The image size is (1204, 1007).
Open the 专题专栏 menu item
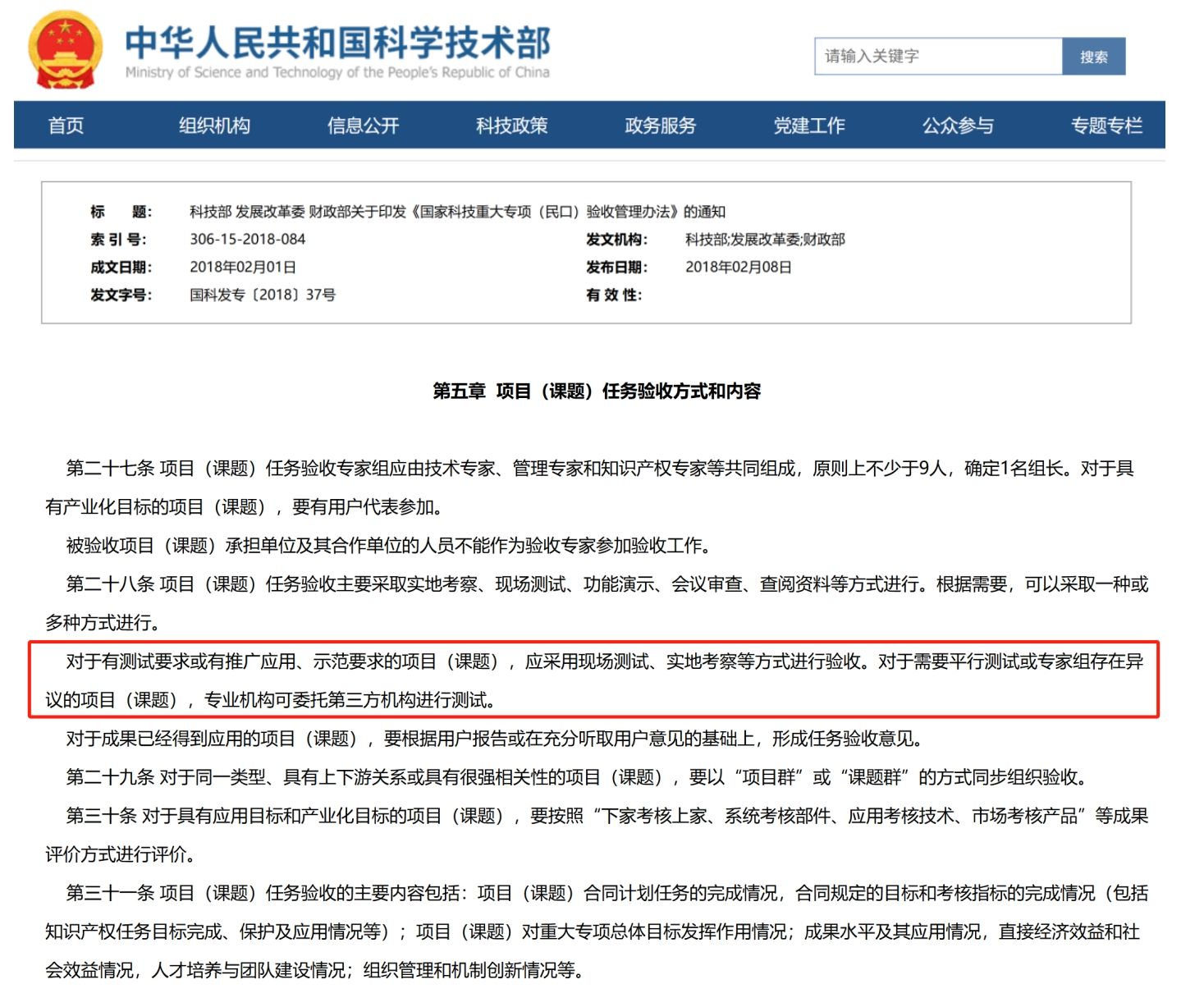[1106, 126]
